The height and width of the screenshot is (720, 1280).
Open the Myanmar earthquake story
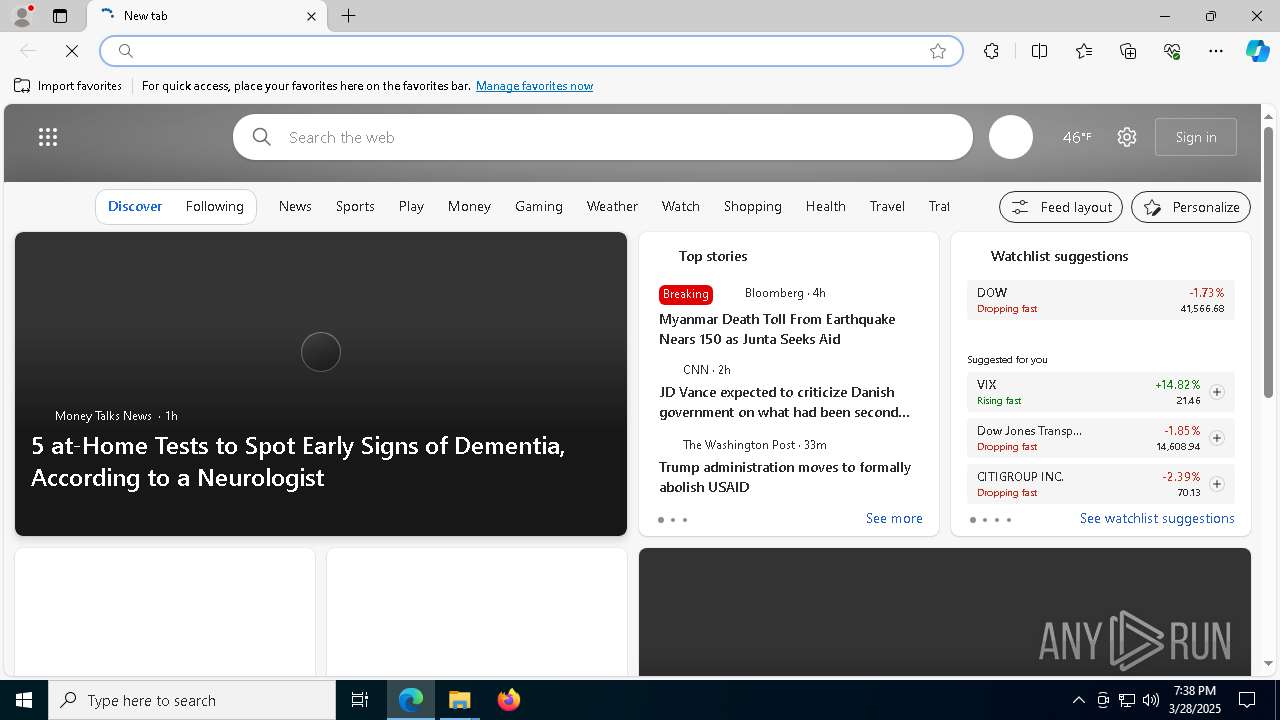click(777, 329)
